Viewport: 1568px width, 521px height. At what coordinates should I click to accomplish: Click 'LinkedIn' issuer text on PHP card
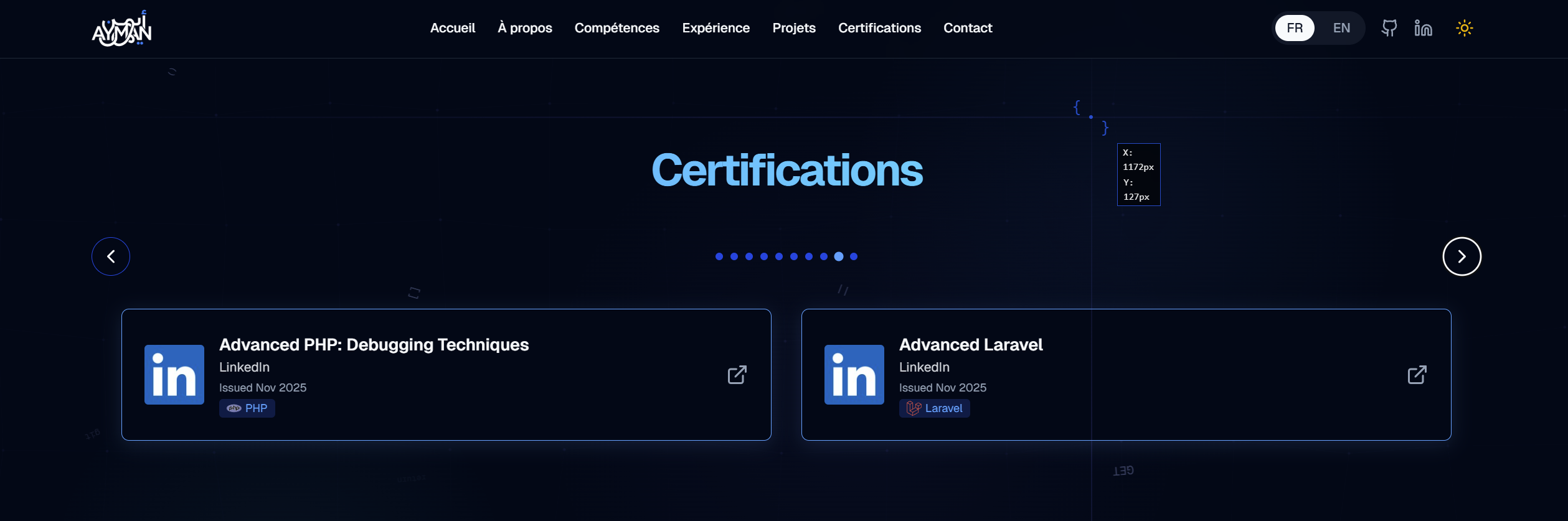point(245,367)
